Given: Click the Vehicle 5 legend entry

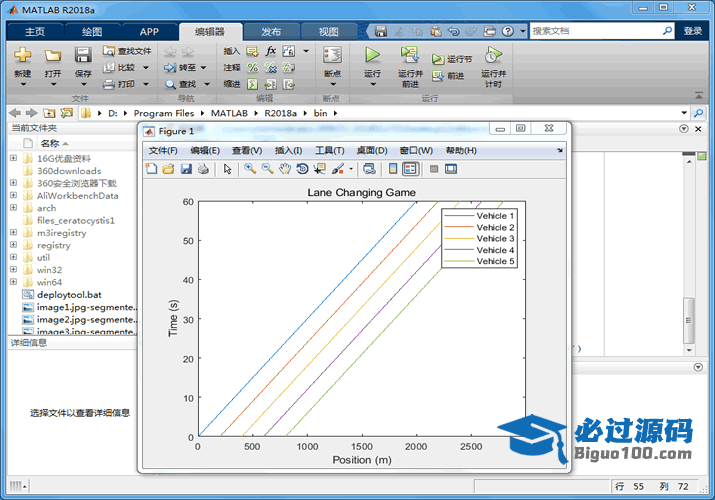Looking at the screenshot, I should point(479,261).
